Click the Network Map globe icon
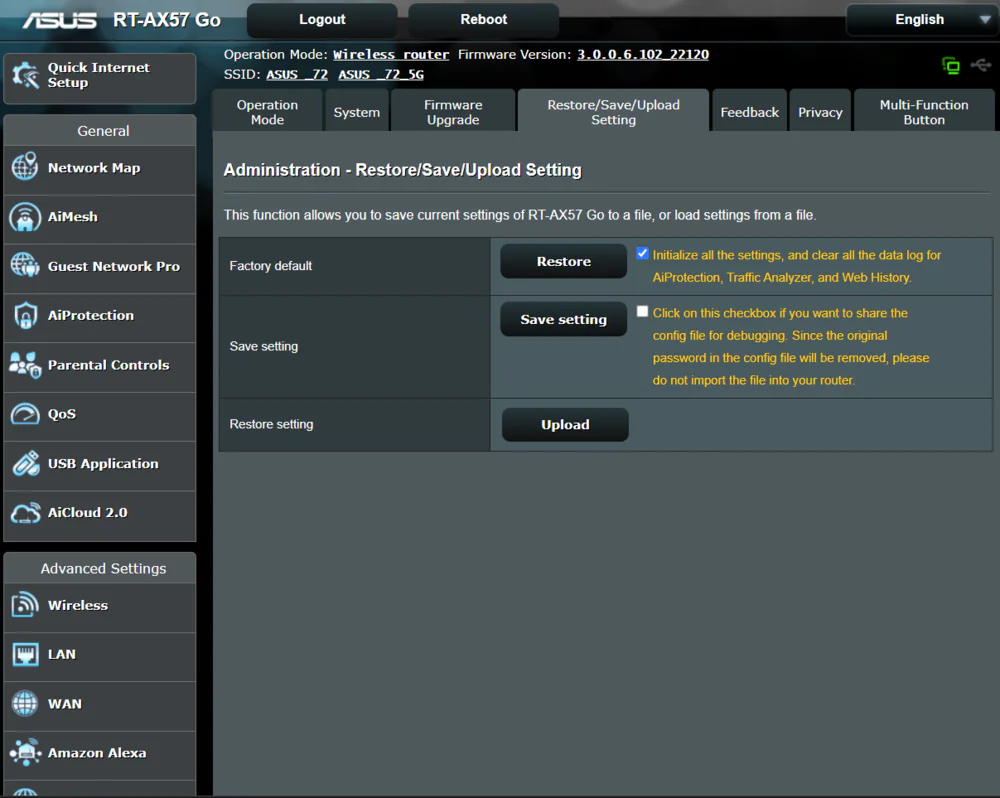Image resolution: width=1000 pixels, height=798 pixels. [x=25, y=167]
